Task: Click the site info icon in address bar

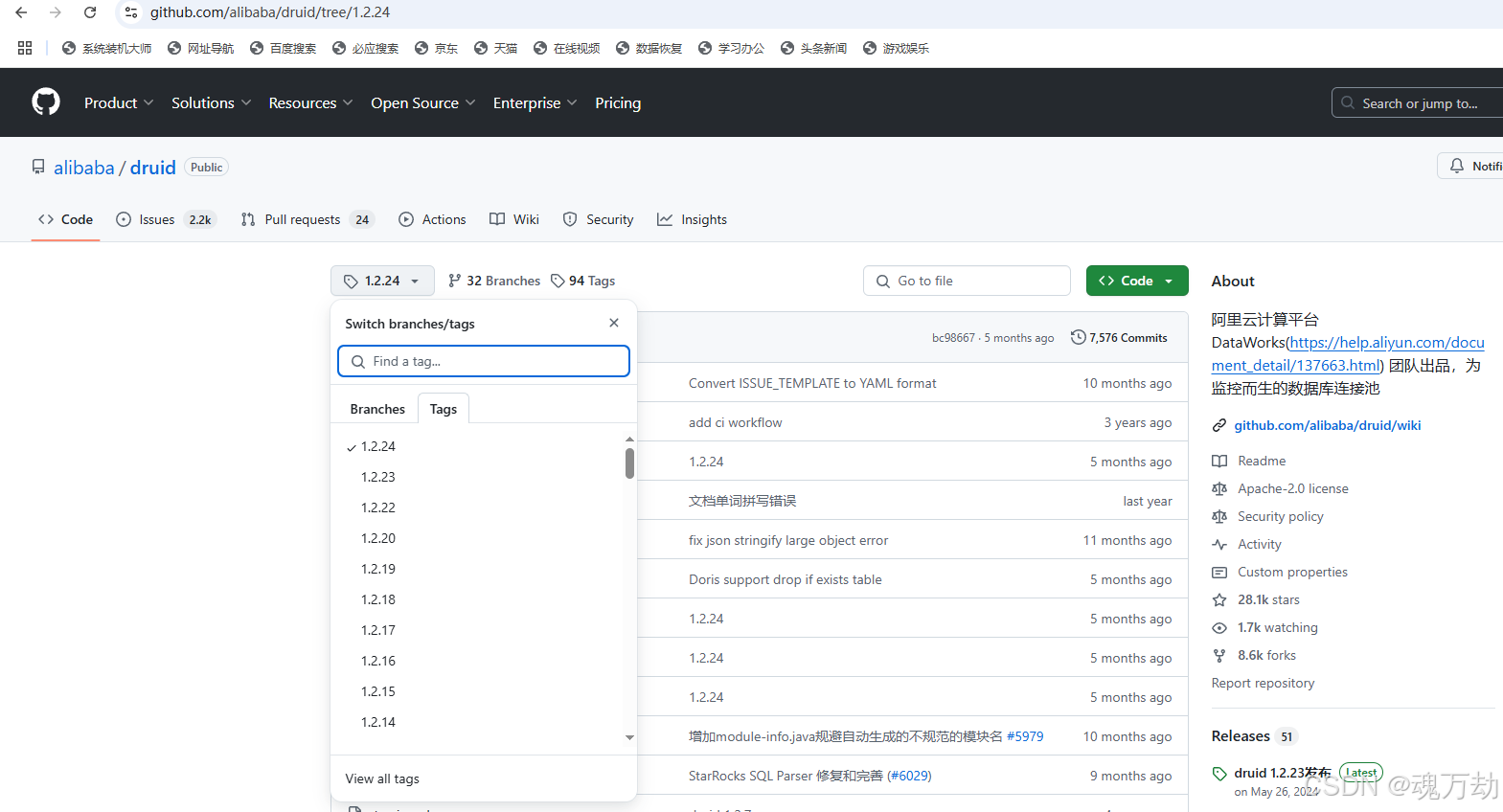Action: pos(132,12)
